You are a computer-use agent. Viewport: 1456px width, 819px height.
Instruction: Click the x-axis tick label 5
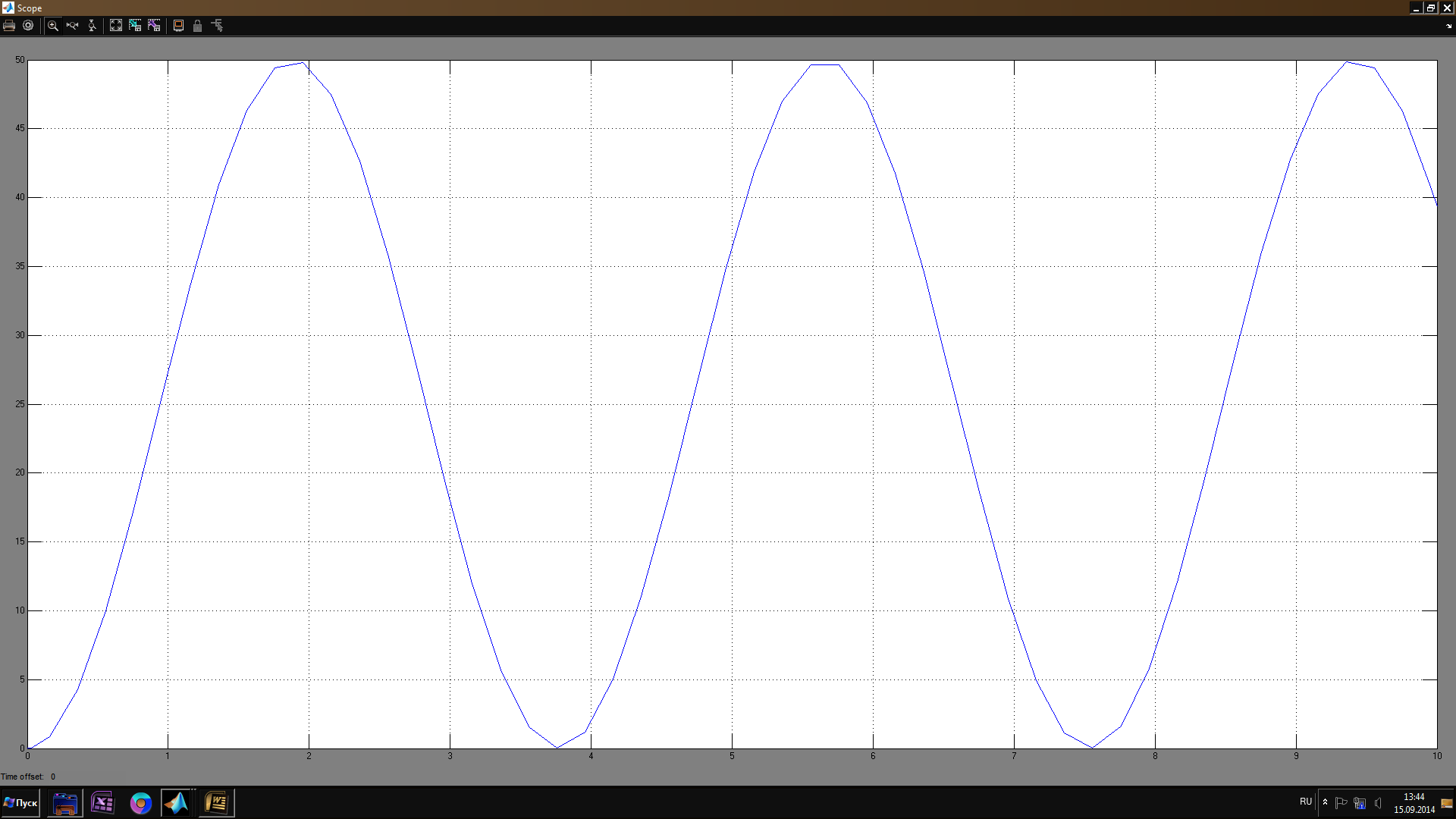732,756
